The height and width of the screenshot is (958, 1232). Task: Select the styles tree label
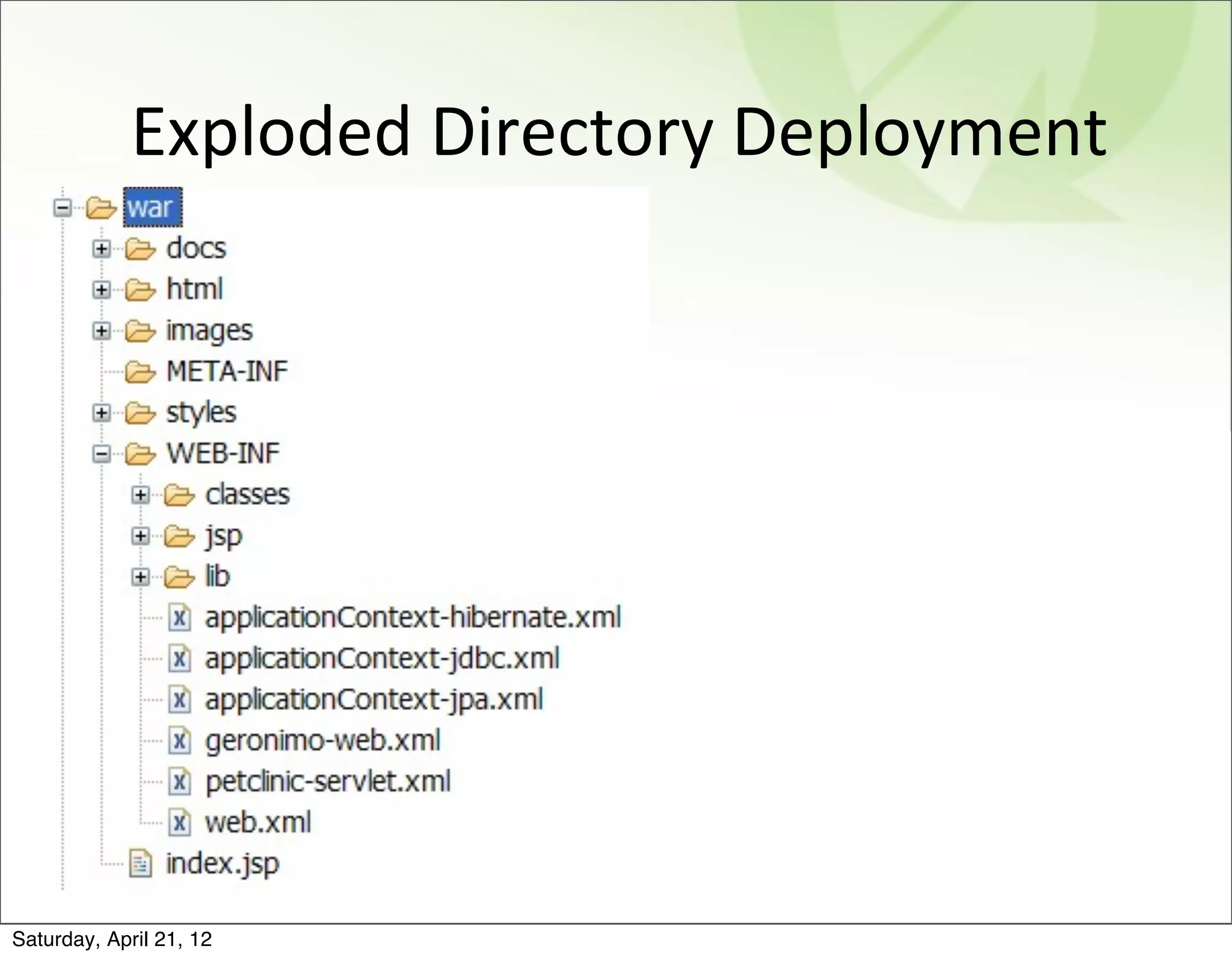coord(202,413)
